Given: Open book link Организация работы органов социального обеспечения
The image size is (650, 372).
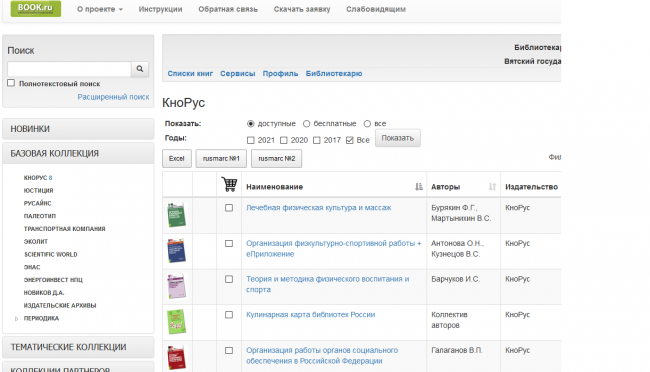Looking at the screenshot, I should [322, 355].
